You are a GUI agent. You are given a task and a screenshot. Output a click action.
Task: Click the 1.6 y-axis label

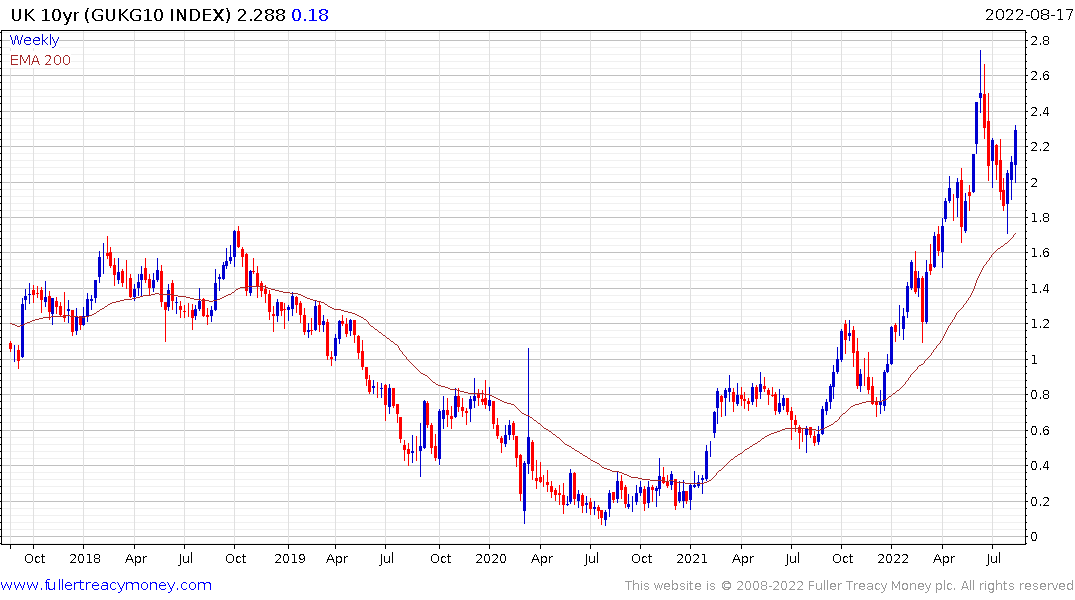(1040, 253)
